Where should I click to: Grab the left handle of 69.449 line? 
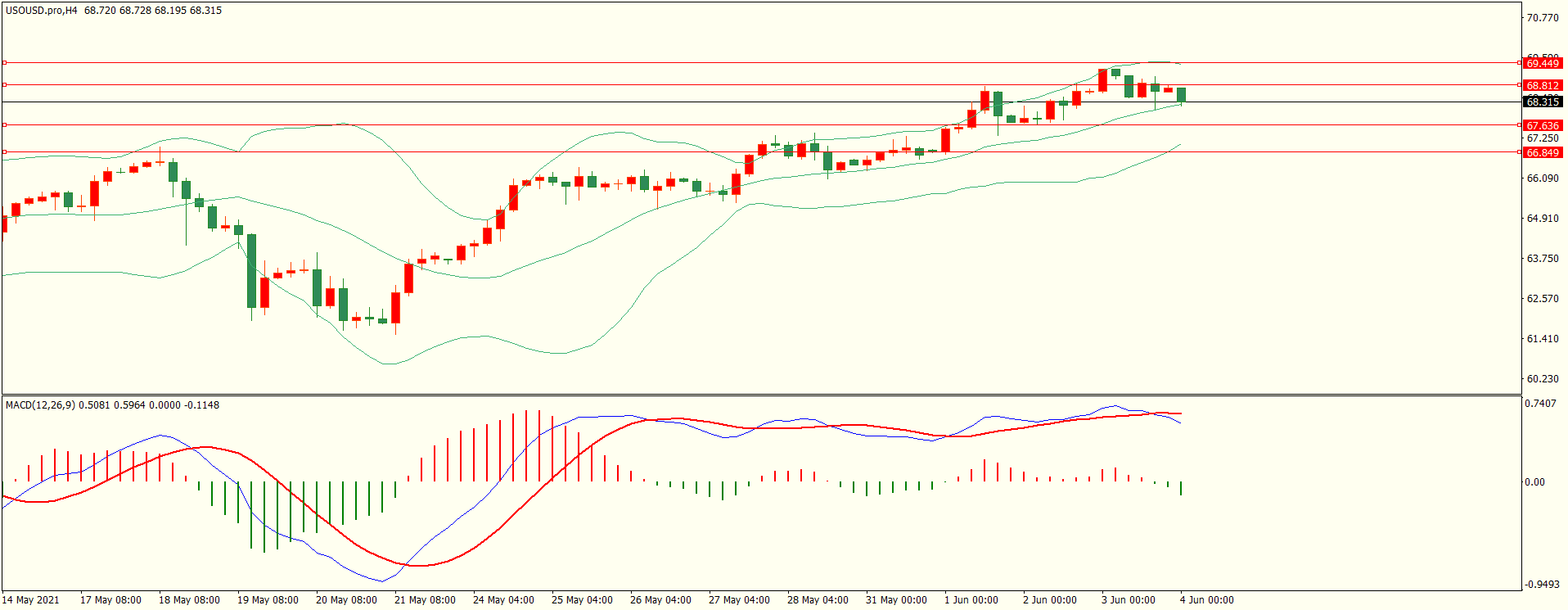tap(5, 62)
